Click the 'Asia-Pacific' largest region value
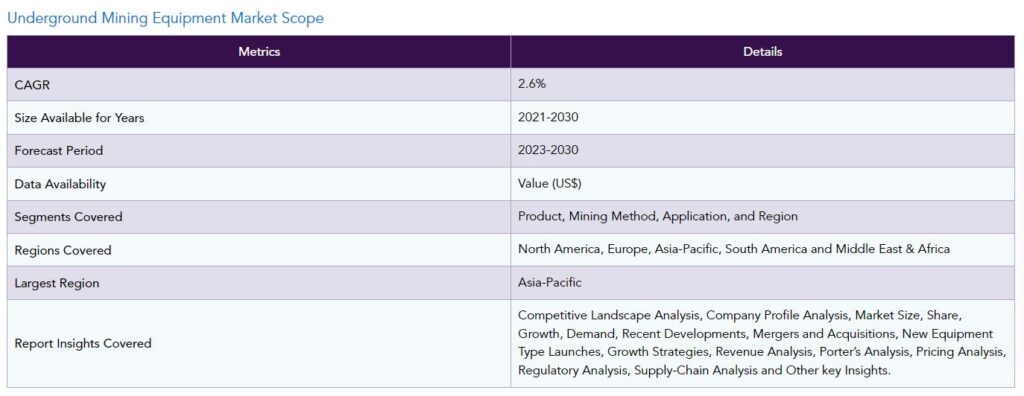1024x396 pixels. pyautogui.click(x=549, y=283)
